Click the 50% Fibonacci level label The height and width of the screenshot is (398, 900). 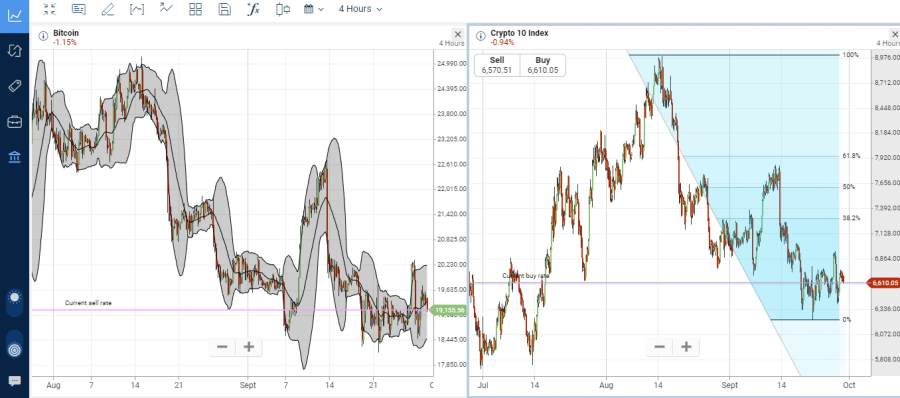click(848, 187)
